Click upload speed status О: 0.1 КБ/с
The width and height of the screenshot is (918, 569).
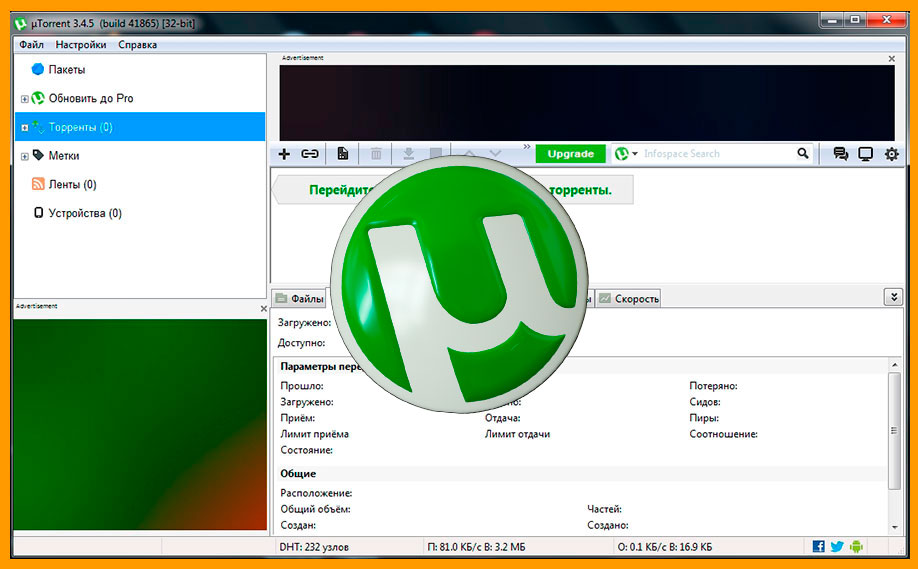(665, 547)
